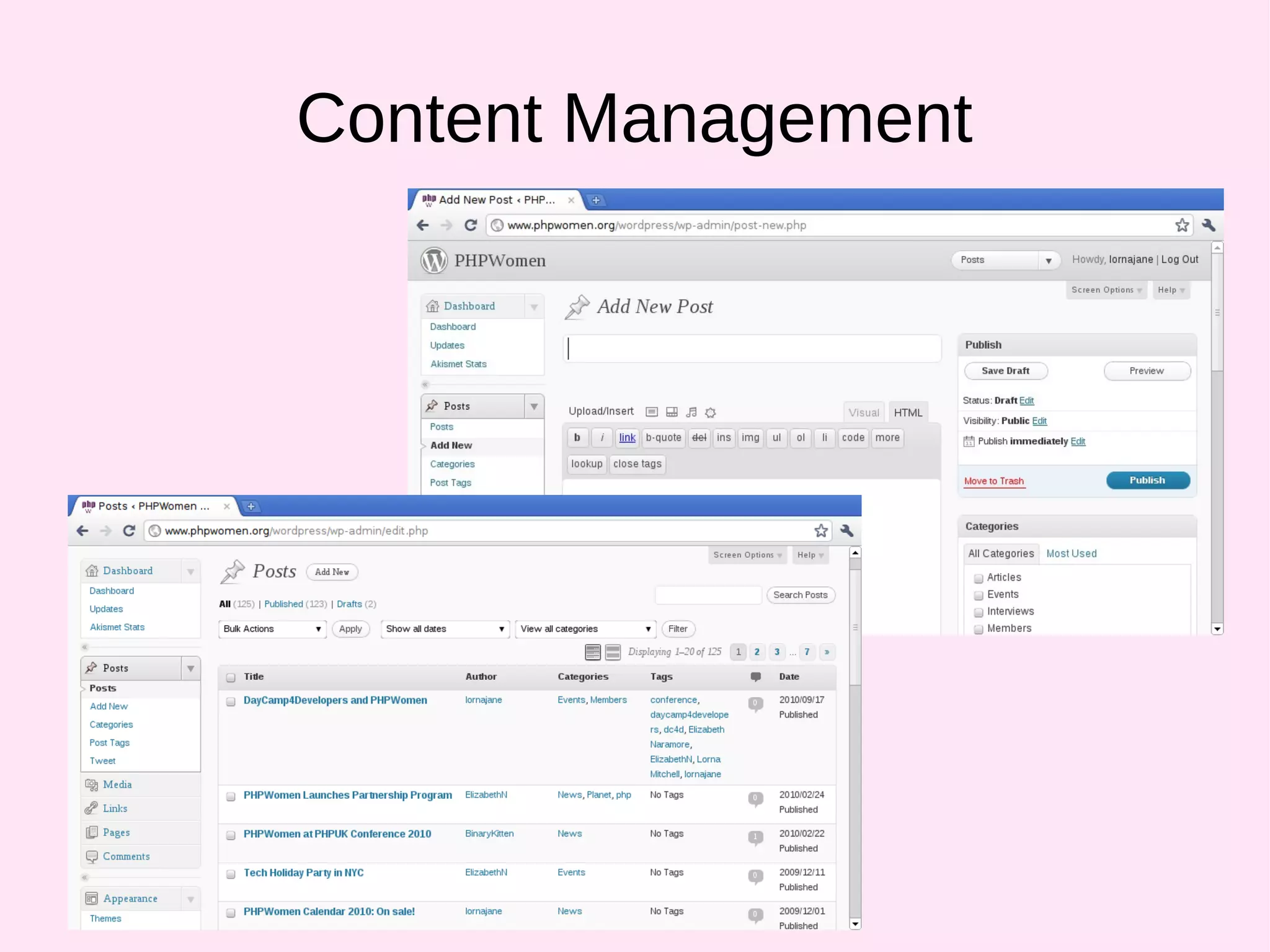Screen dimensions: 1270x952
Task: Click Pages icon in Posts window sidebar
Action: point(92,833)
